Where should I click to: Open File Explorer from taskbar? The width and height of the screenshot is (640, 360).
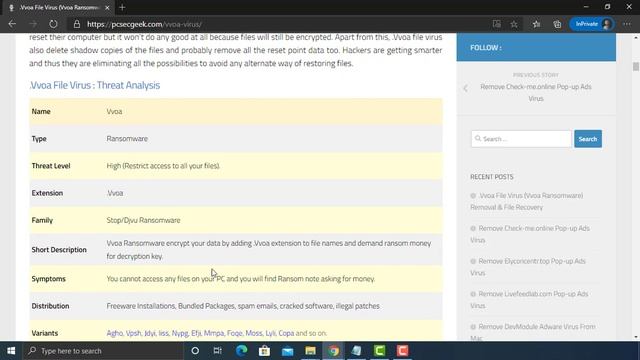pyautogui.click(x=310, y=351)
